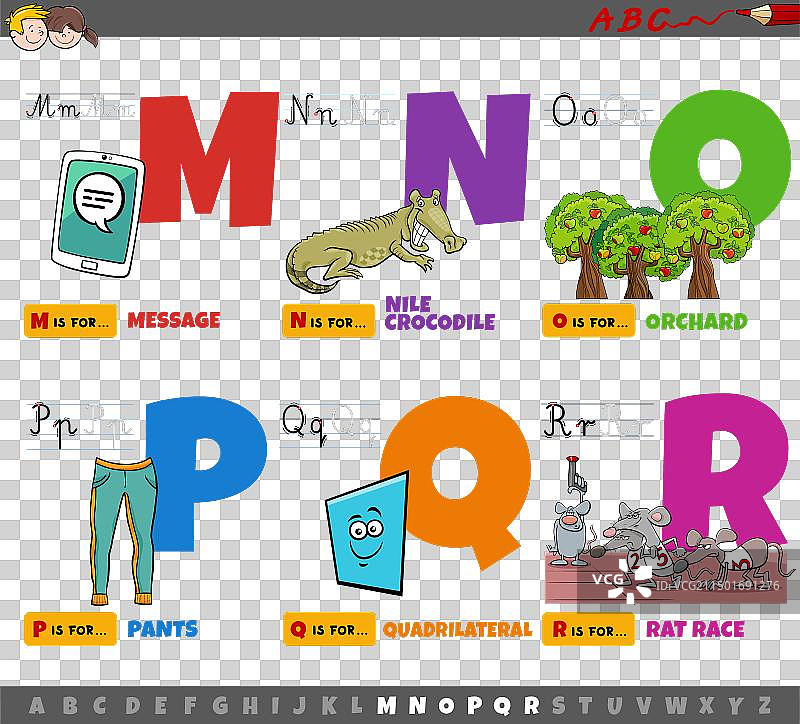This screenshot has height=724, width=800.
Task: Click the red word MESSAGE
Action: (173, 321)
